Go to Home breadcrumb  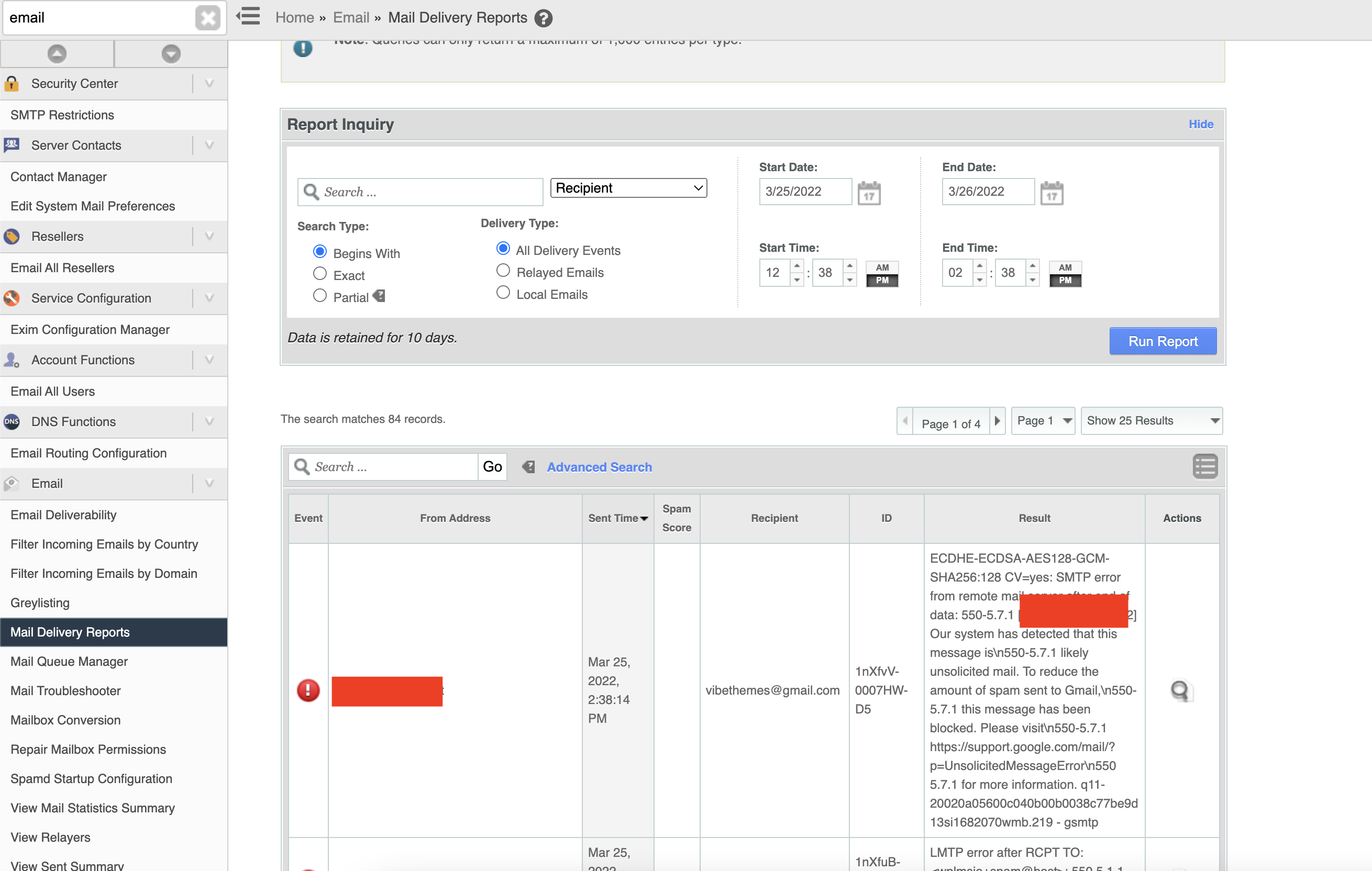pos(295,18)
